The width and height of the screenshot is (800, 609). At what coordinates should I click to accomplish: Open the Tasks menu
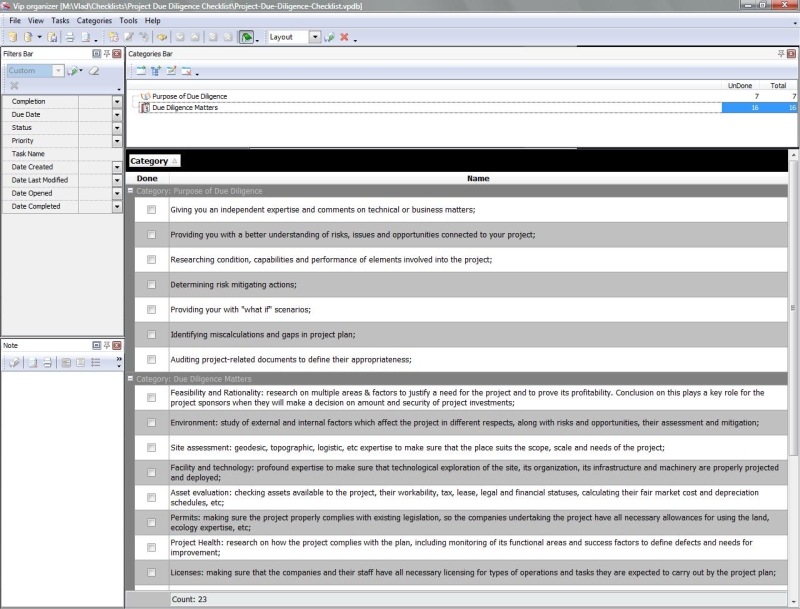[x=61, y=20]
